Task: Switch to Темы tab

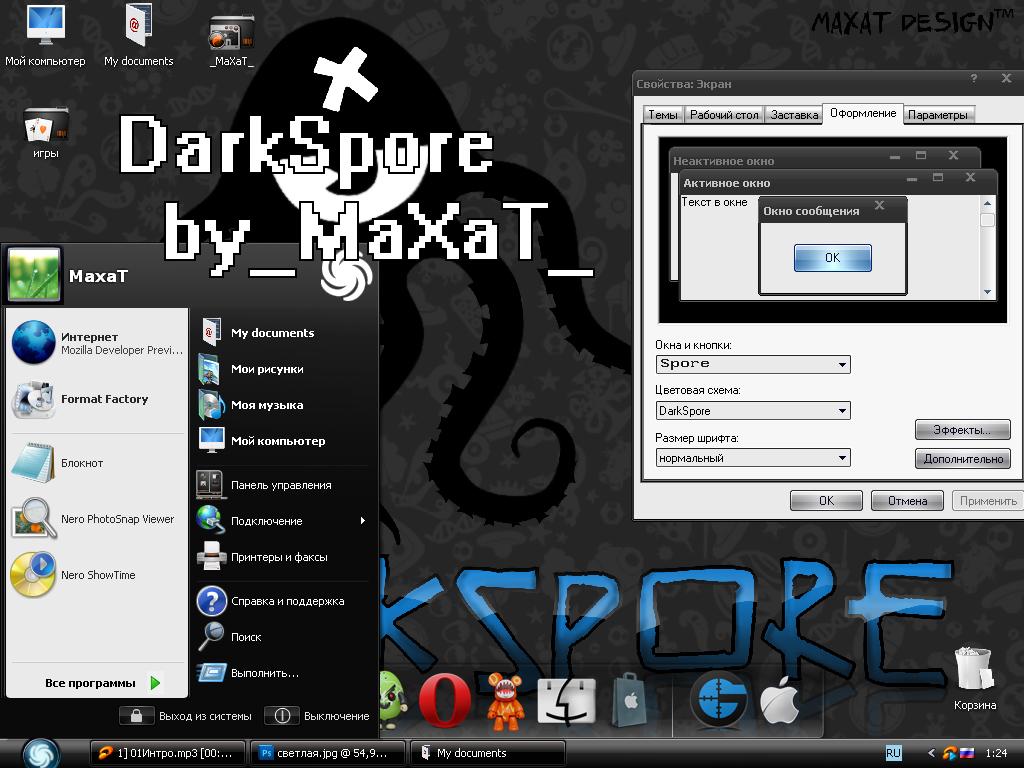Action: 662,114
